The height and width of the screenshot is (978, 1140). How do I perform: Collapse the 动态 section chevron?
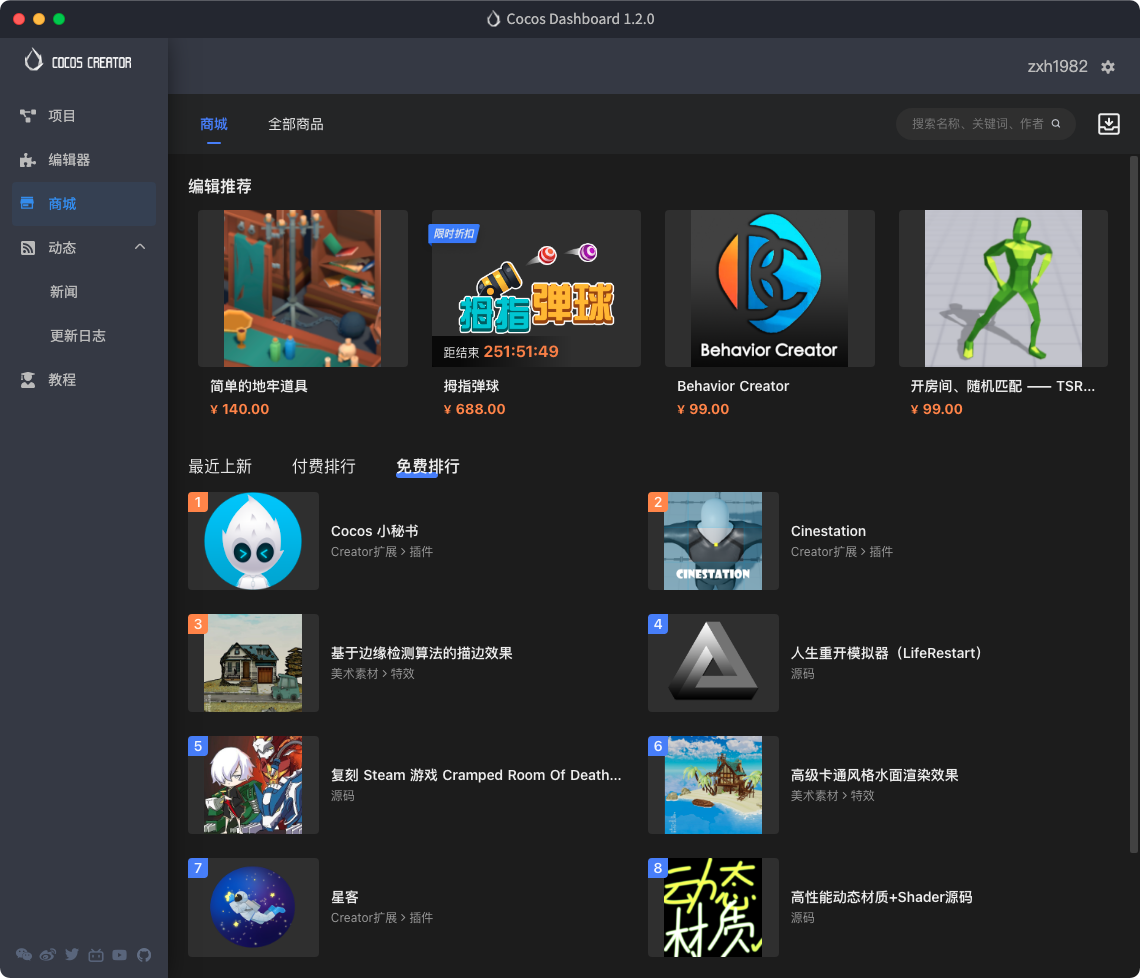pos(140,247)
